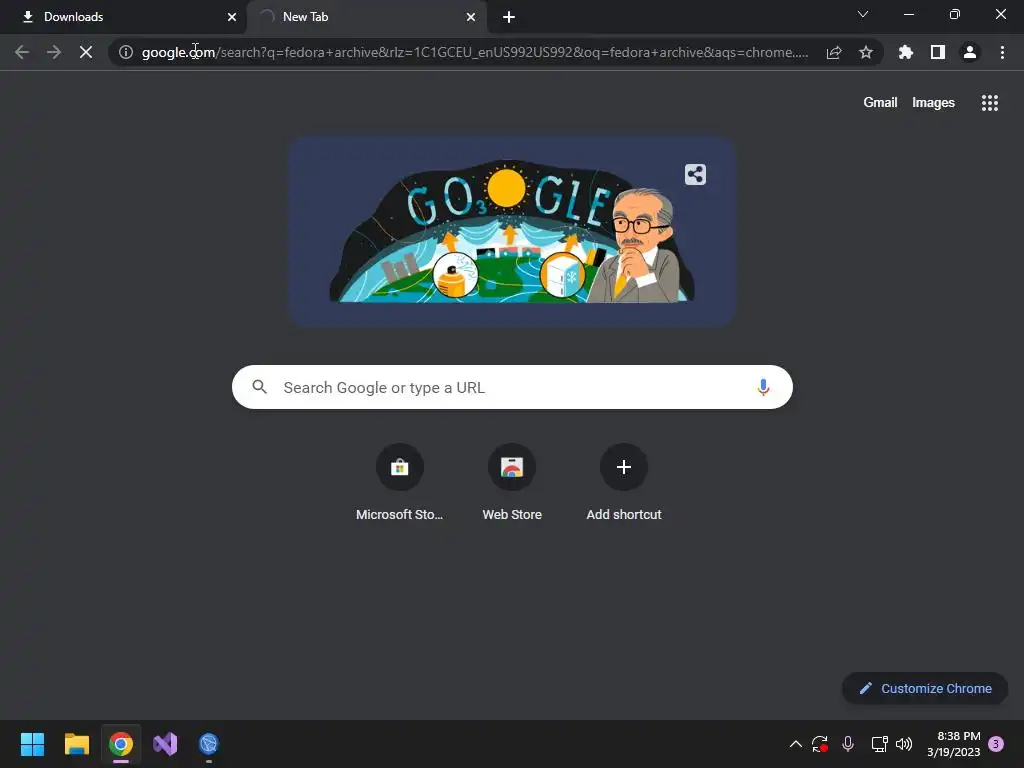Open the Chrome profile icon
This screenshot has width=1024, height=768.
pos(970,52)
